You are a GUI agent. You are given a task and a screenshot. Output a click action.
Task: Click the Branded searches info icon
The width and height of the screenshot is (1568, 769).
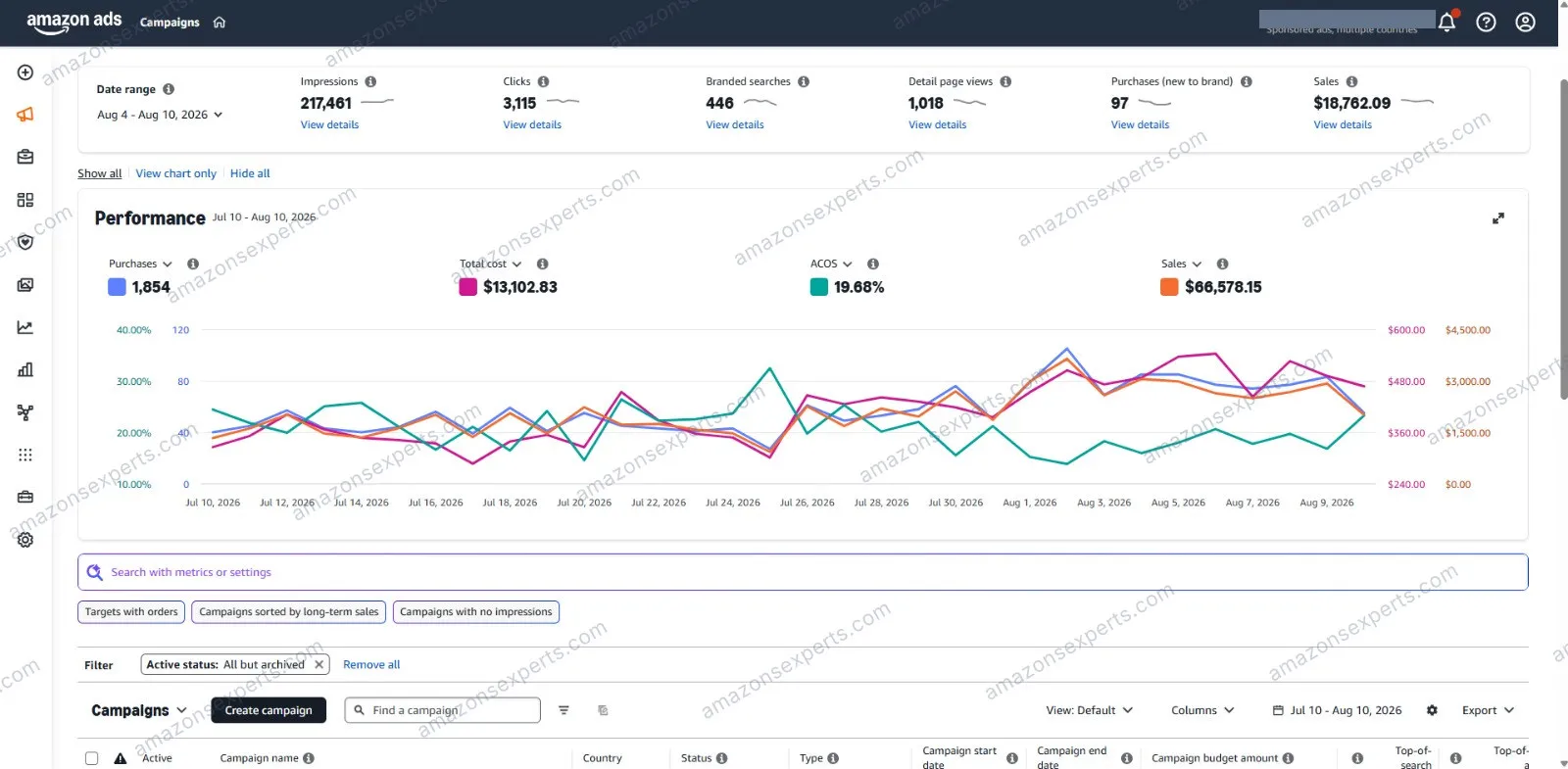coord(804,81)
